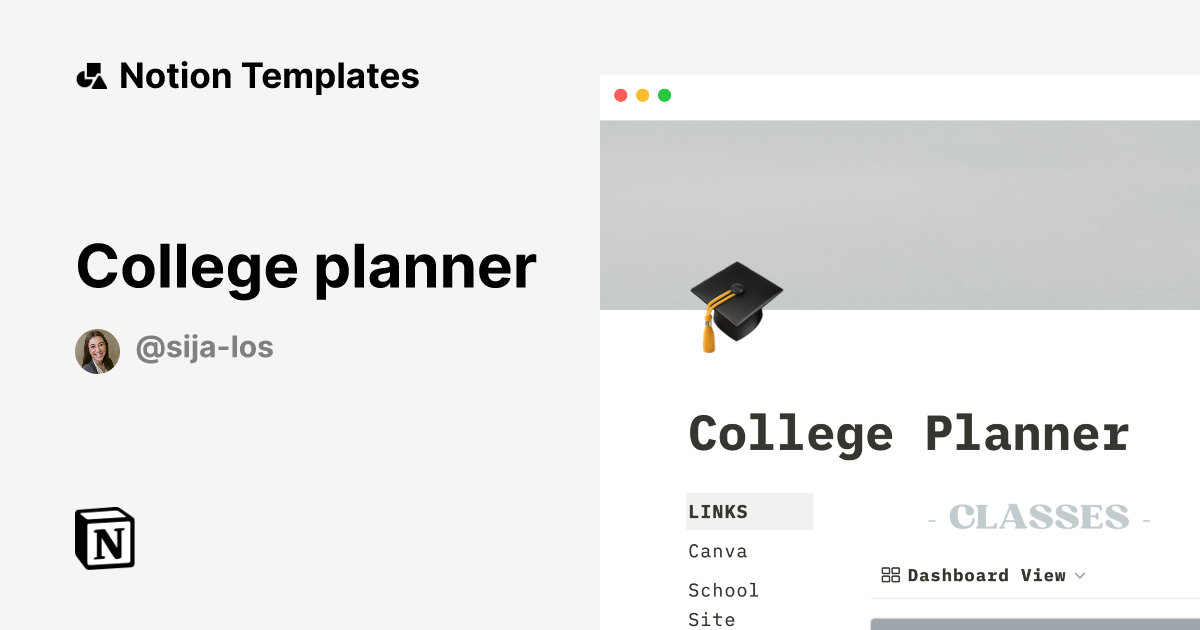1200x630 pixels.
Task: Click the Notion Templates shapes logo icon
Action: (91, 76)
